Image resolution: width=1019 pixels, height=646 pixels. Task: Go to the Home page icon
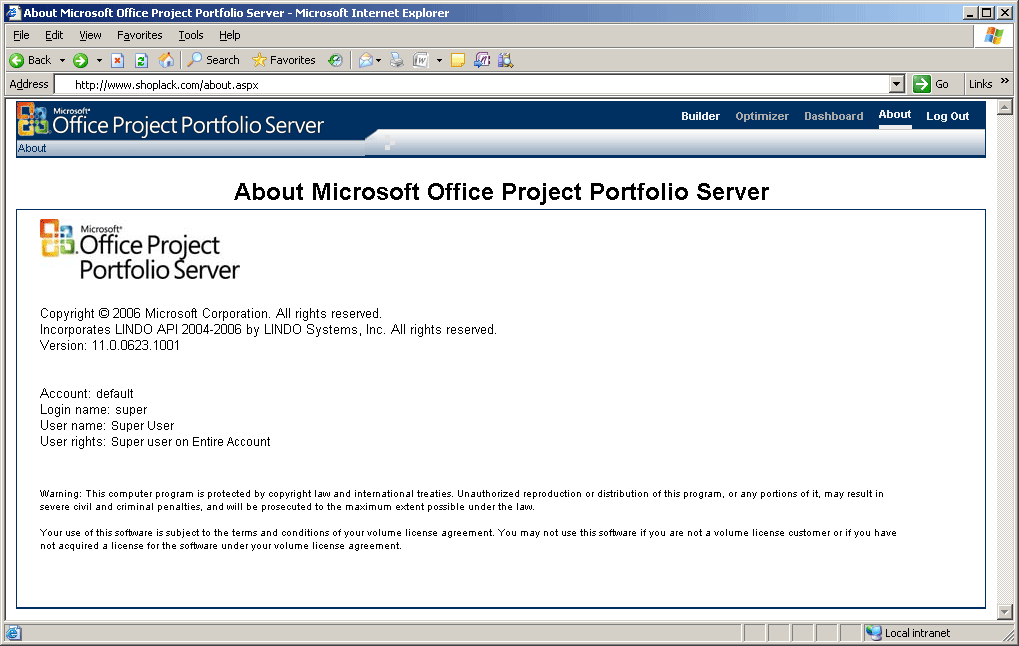[166, 60]
